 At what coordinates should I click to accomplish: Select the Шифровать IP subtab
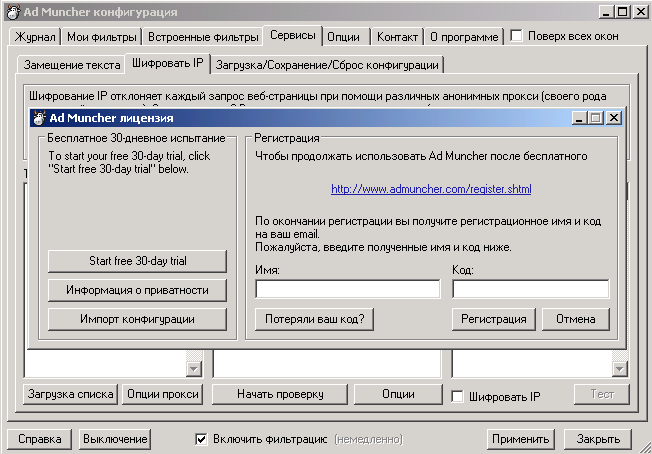click(x=168, y=63)
